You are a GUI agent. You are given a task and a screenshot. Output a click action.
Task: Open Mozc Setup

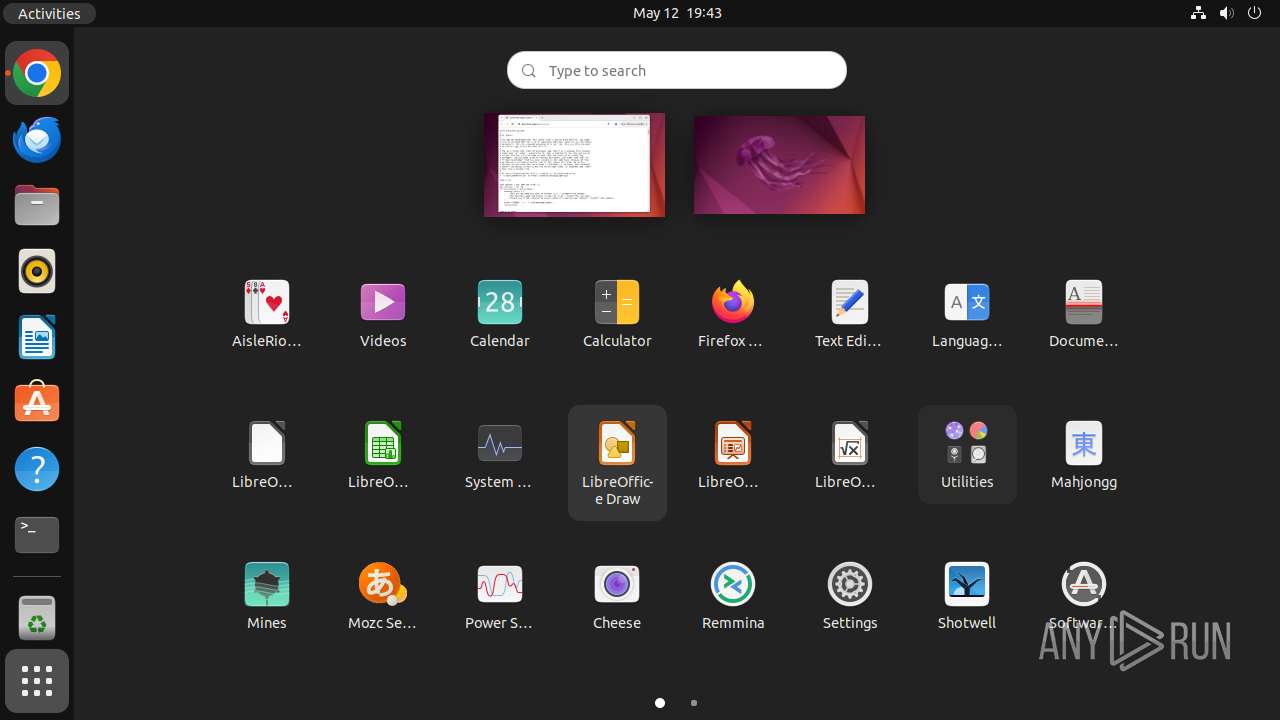tap(383, 595)
